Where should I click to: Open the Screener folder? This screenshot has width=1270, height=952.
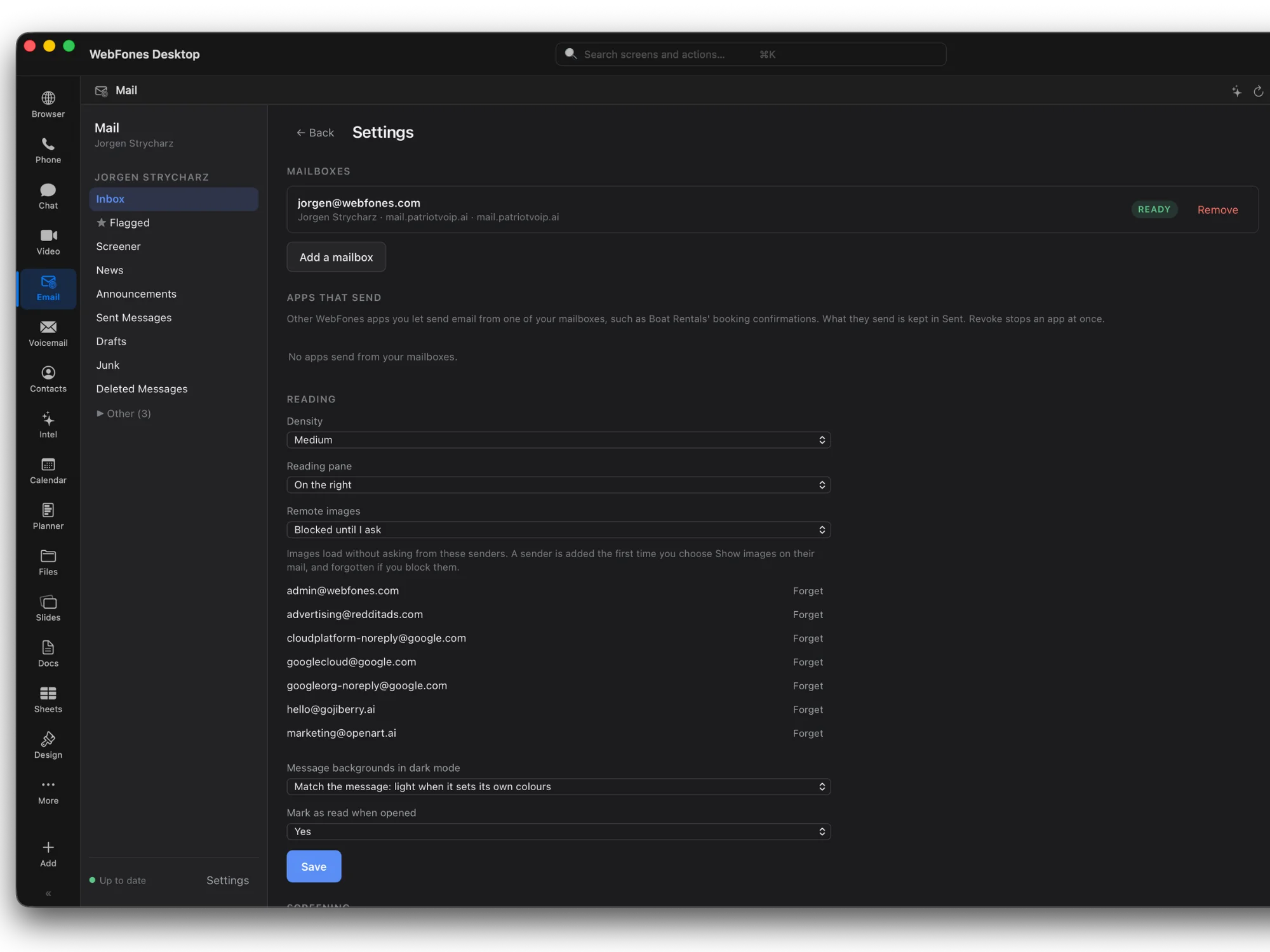pos(174,246)
